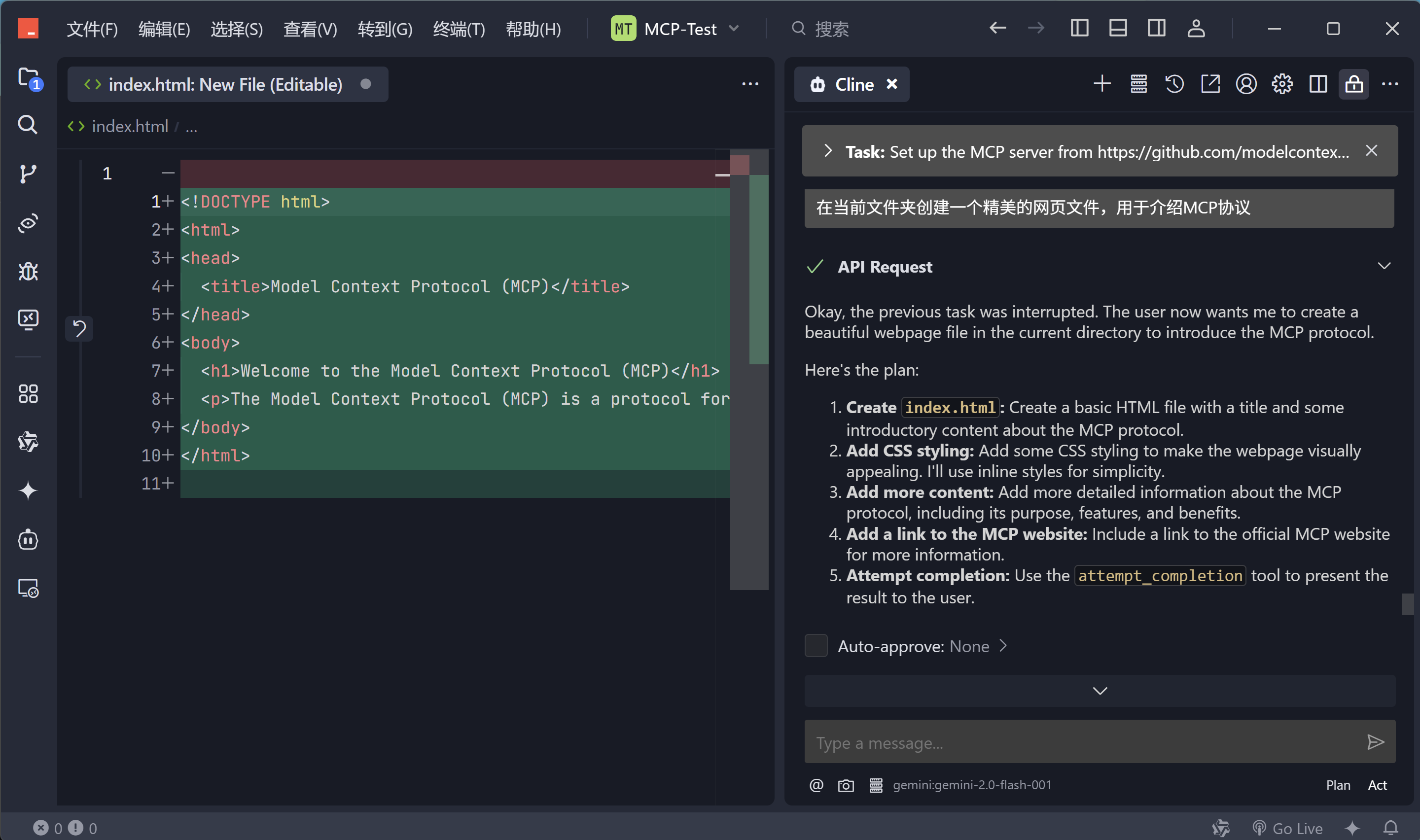Collapse the API Request section
1420x840 pixels.
click(x=1384, y=266)
